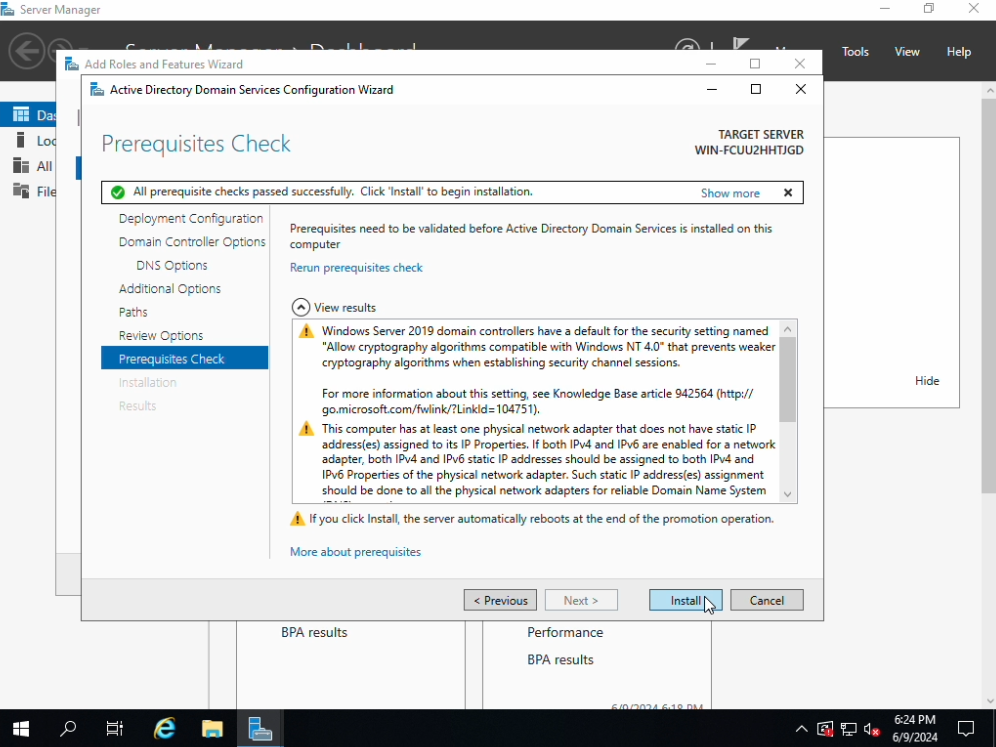Open Performance in right tile
The image size is (996, 747).
[x=565, y=633]
